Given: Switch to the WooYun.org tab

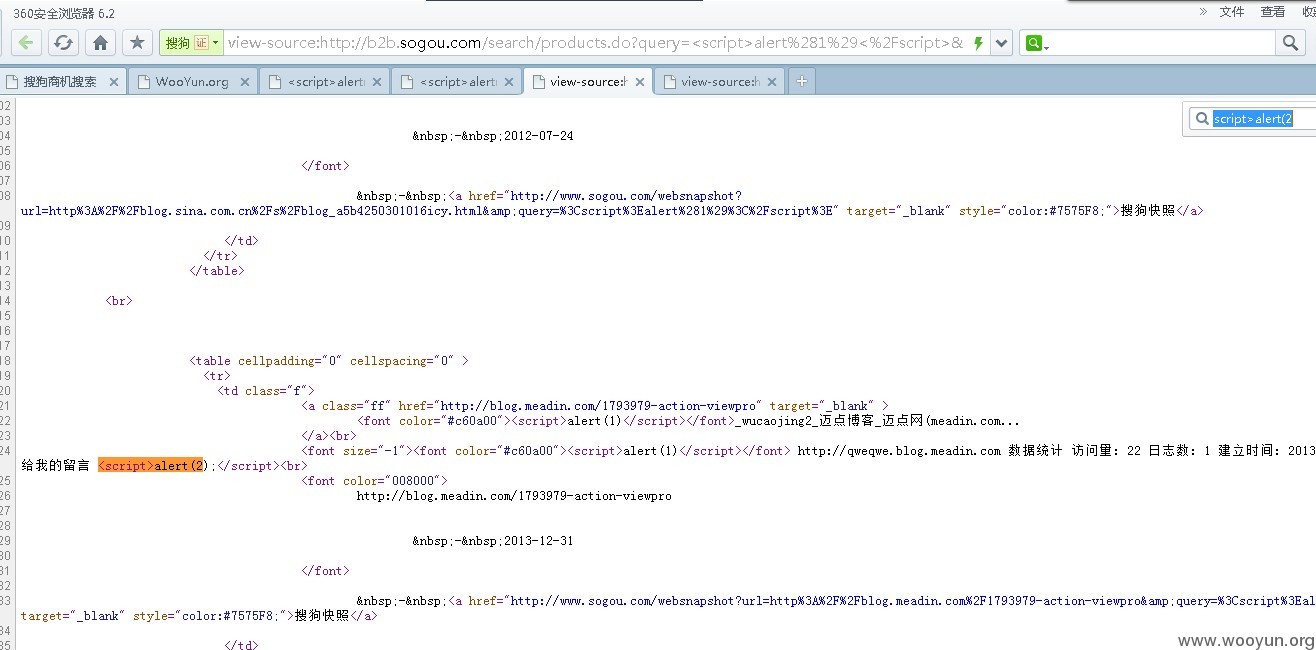Looking at the screenshot, I should pos(192,82).
